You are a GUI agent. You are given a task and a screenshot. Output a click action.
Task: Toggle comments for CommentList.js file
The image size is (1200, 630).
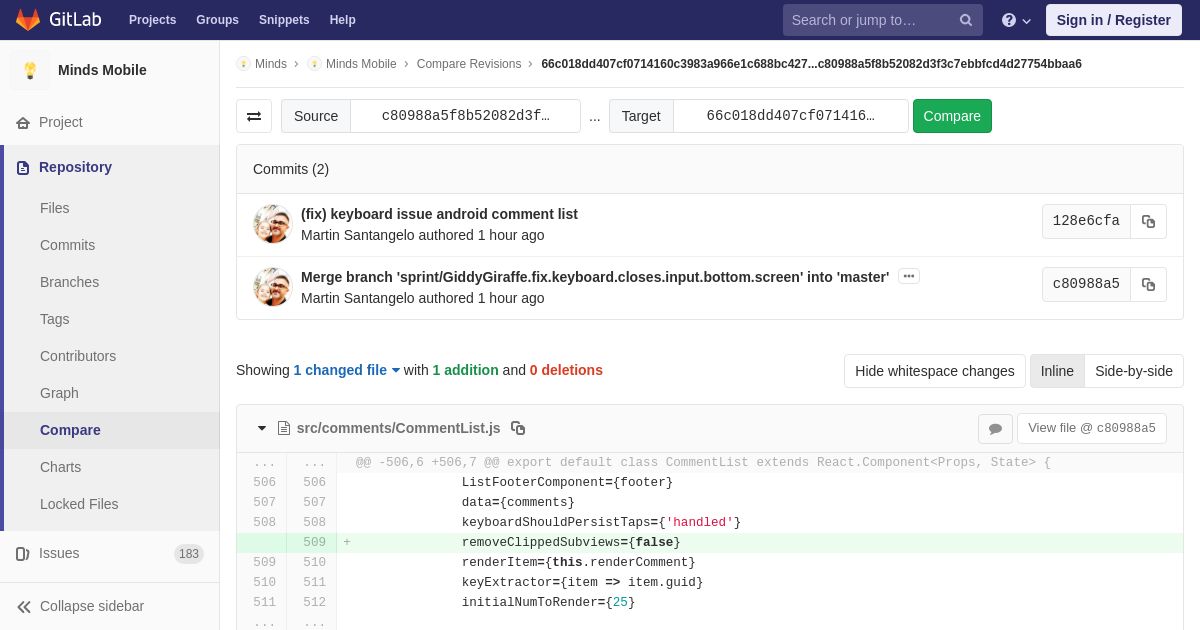(995, 429)
